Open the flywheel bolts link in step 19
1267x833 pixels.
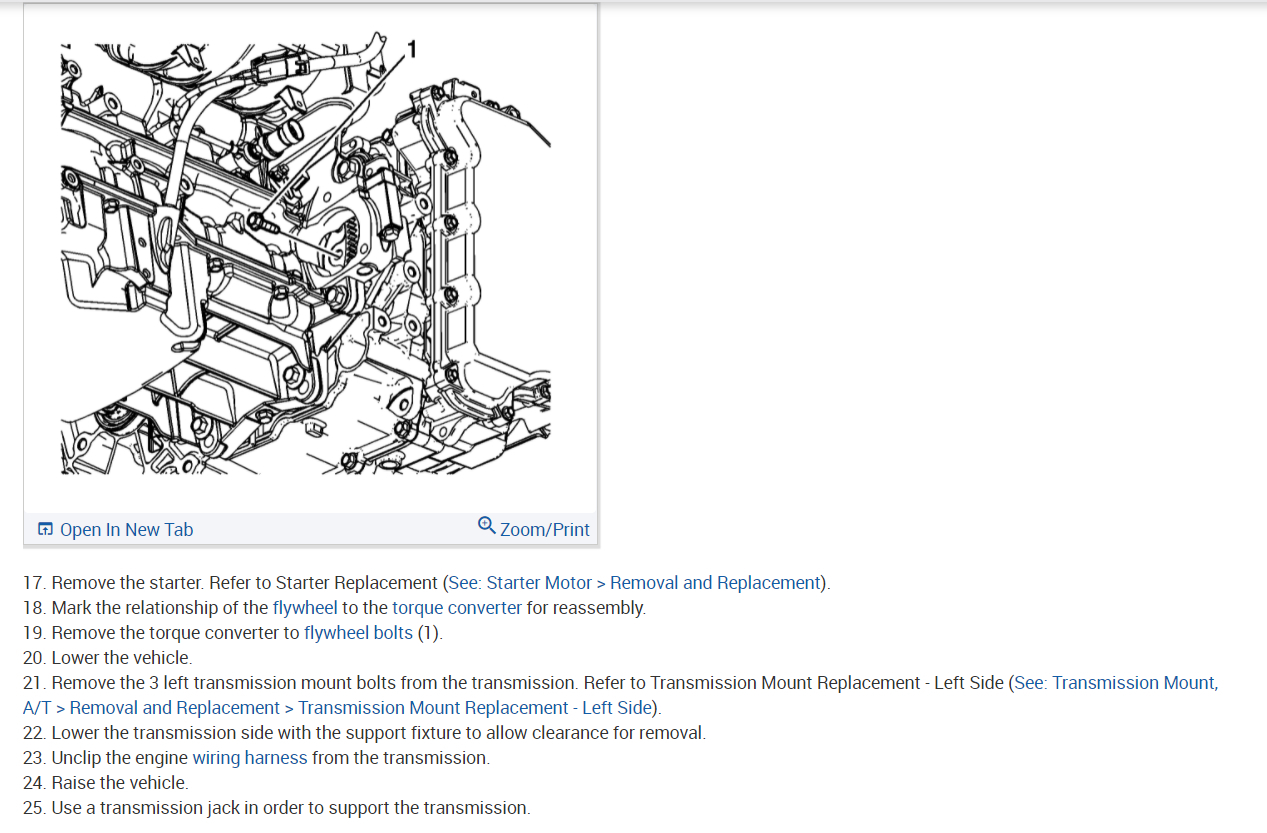(x=358, y=633)
